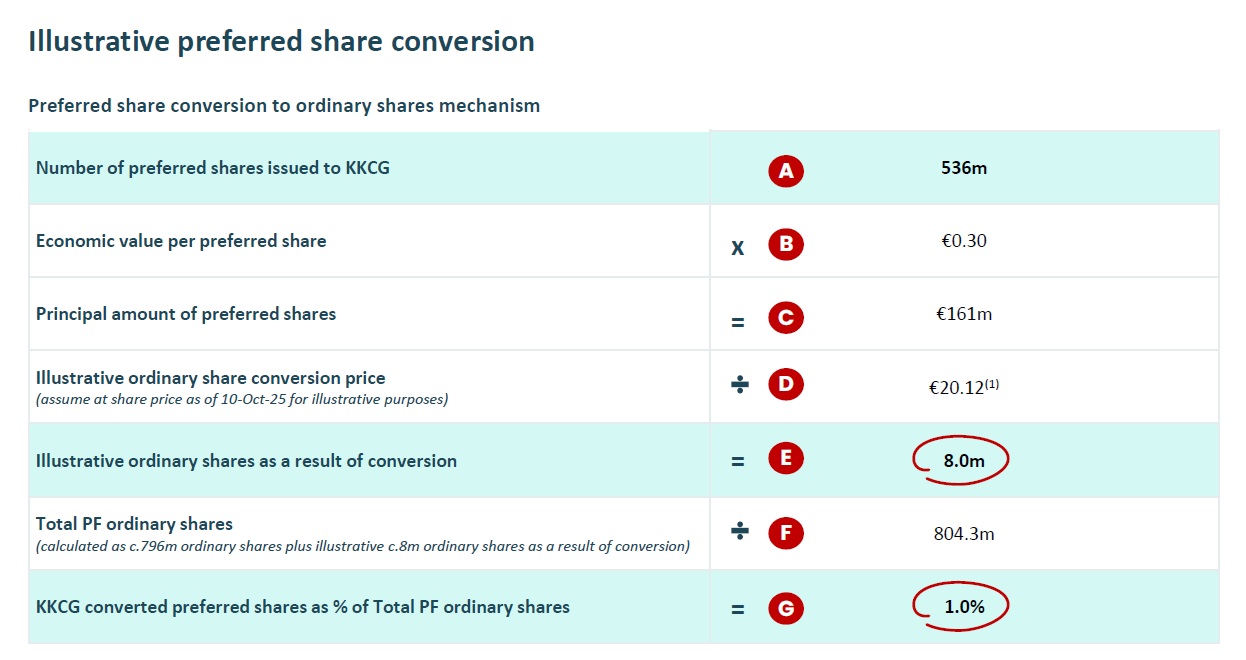Click the €161m principal amount
Image resolution: width=1246 pixels, height=660 pixels.
(964, 314)
